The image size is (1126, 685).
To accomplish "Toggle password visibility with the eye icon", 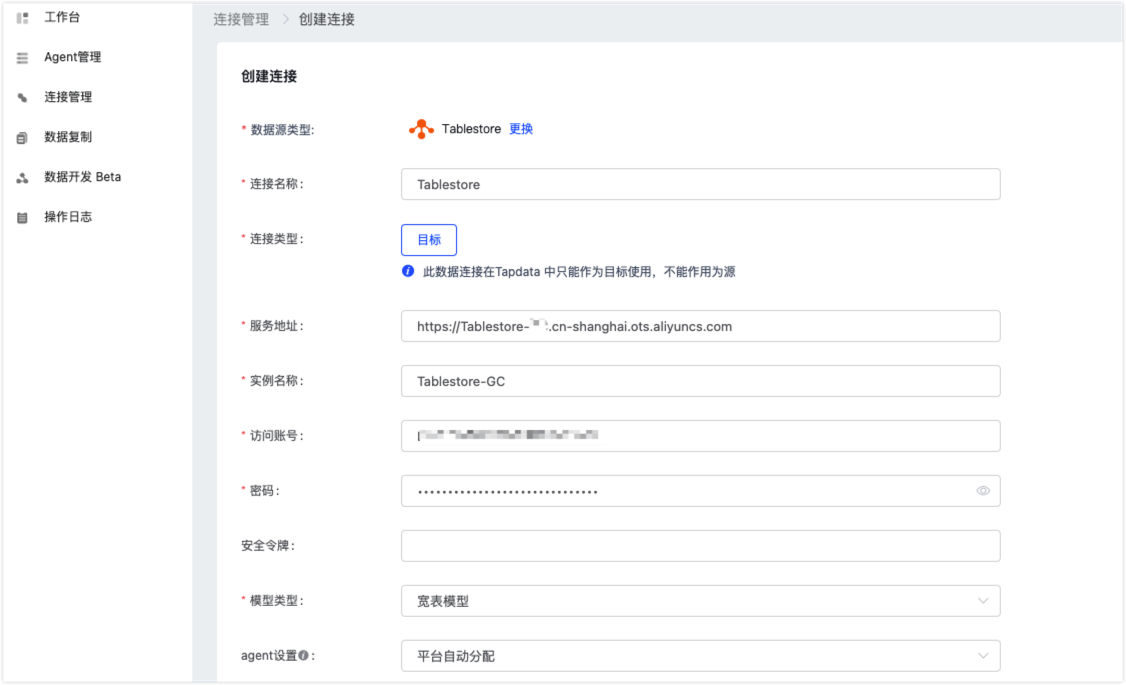I will (982, 490).
